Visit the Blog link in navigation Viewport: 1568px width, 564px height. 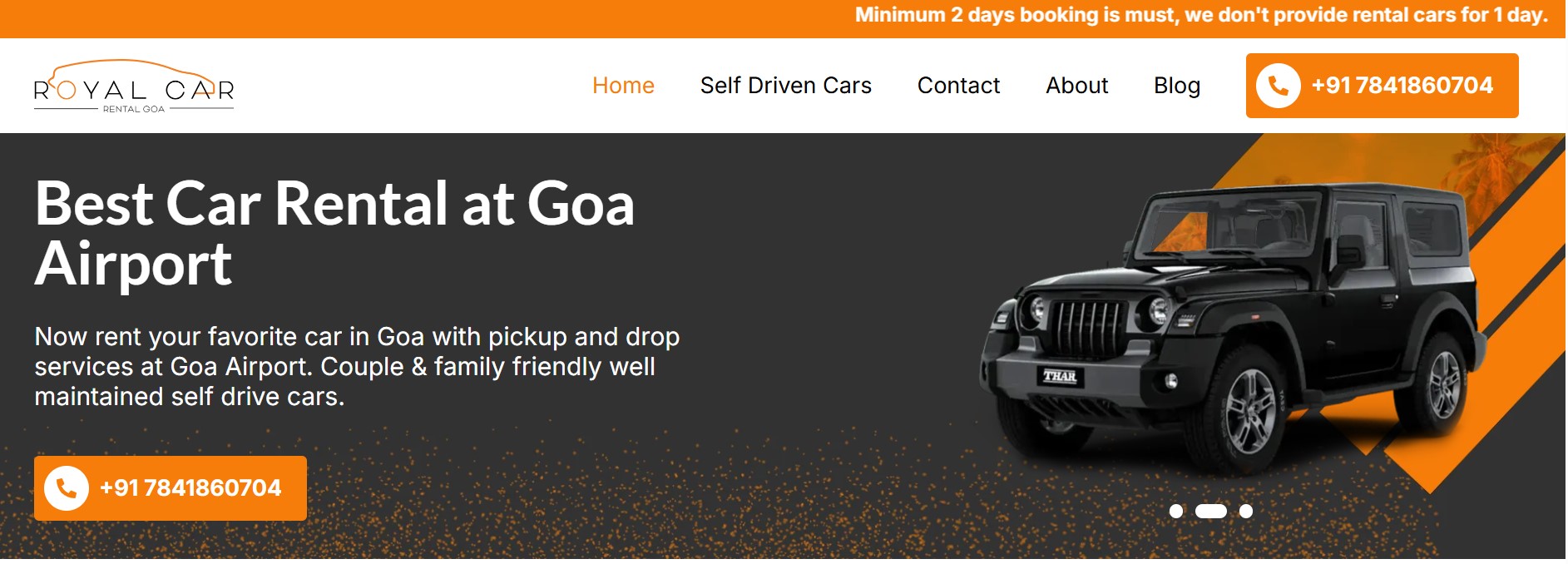click(1177, 86)
